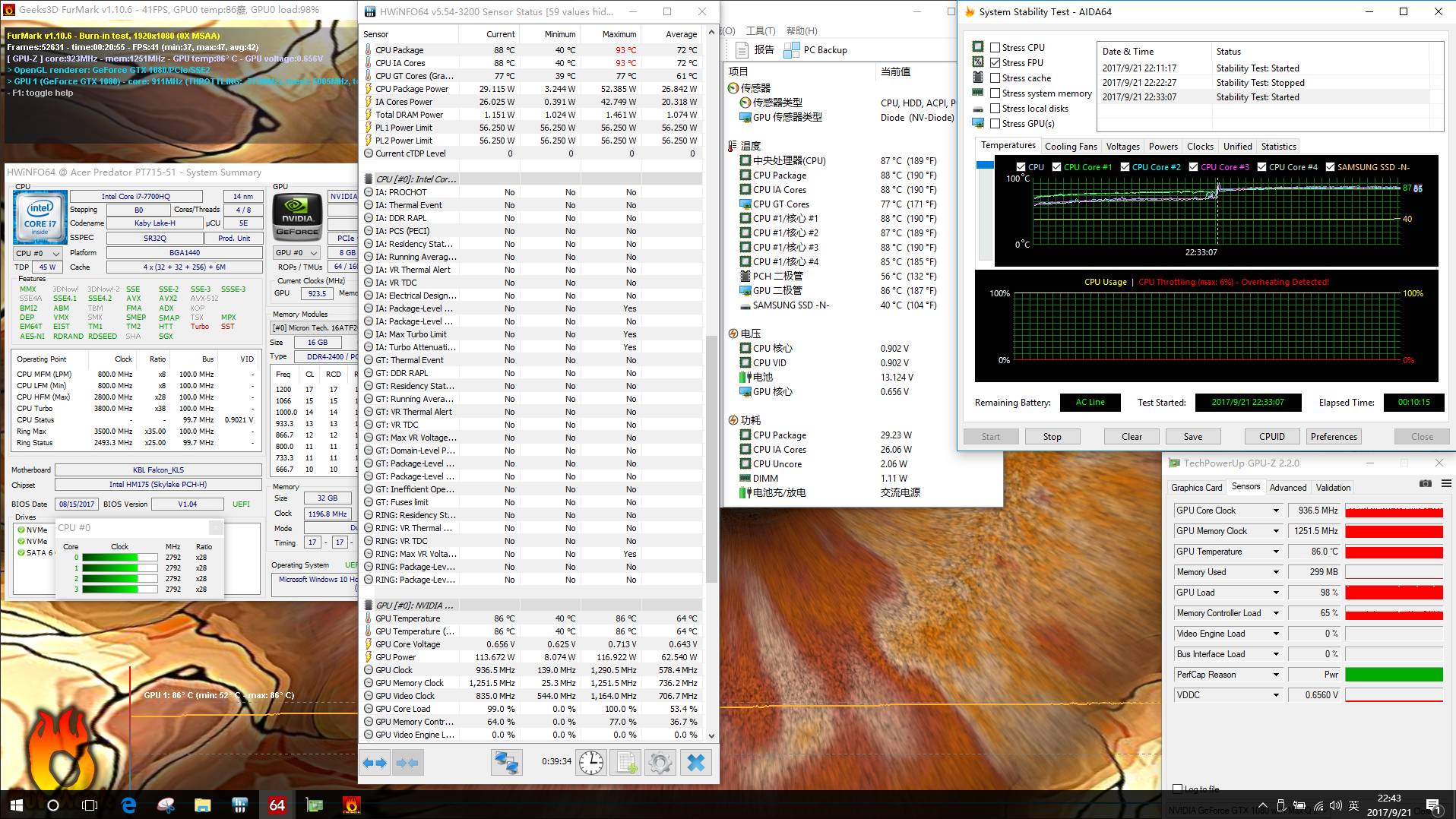Open the Graphics Card tab in GPU-Z
Image resolution: width=1456 pixels, height=819 pixels.
1196,488
